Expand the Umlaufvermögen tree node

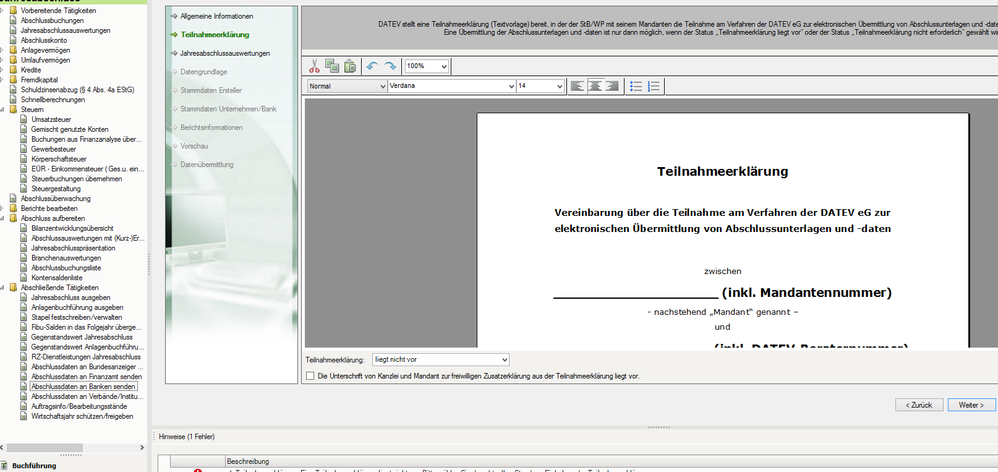click(x=3, y=60)
